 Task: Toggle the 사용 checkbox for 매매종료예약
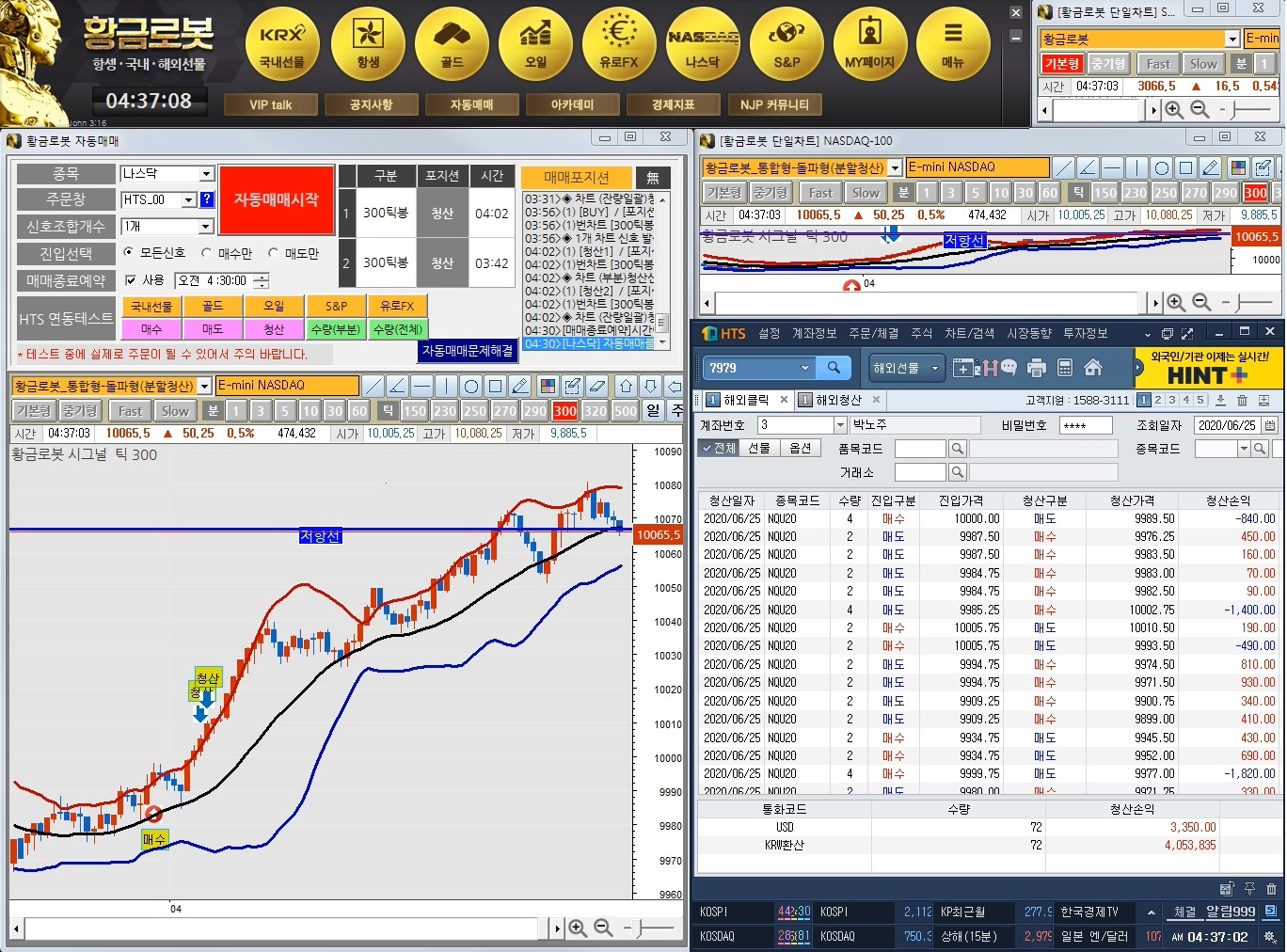(131, 280)
